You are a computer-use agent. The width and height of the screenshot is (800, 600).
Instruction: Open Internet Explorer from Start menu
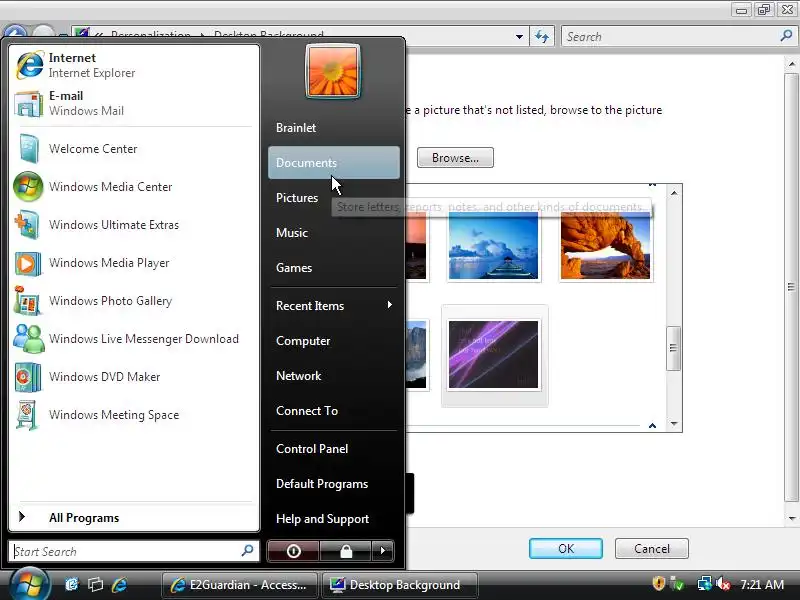pos(134,65)
